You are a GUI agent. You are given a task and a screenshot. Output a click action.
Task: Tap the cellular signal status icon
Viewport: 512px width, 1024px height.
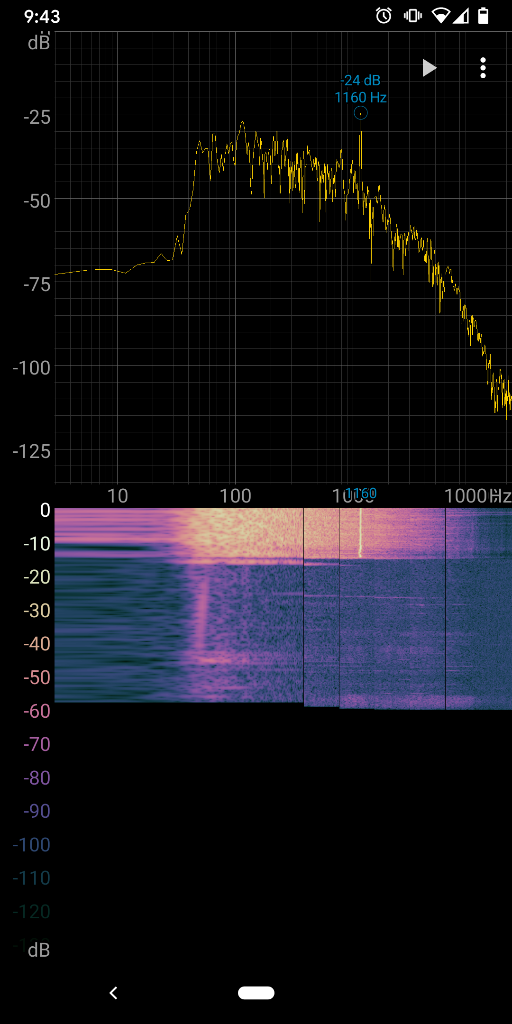click(x=462, y=16)
